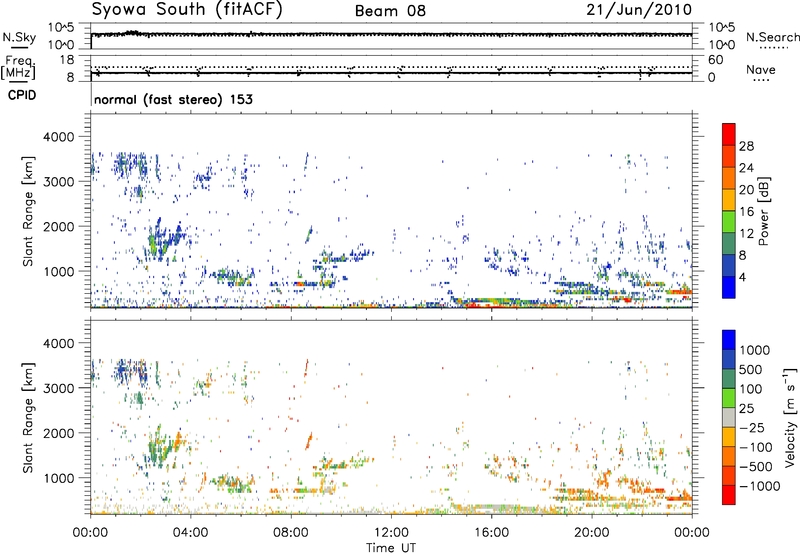The width and height of the screenshot is (800, 554).
Task: Click the '1000' tick on the Velocity scale
Action: [x=754, y=350]
